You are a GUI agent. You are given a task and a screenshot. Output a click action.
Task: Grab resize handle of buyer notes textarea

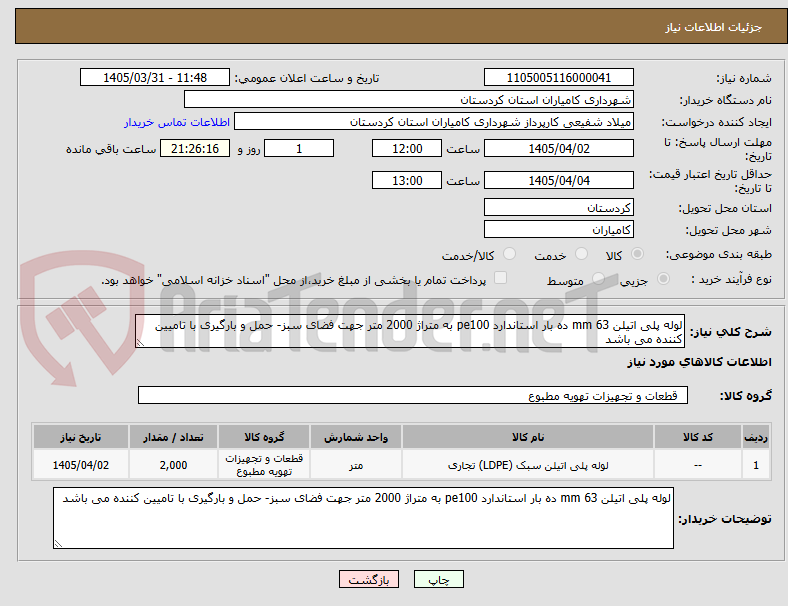click(58, 543)
